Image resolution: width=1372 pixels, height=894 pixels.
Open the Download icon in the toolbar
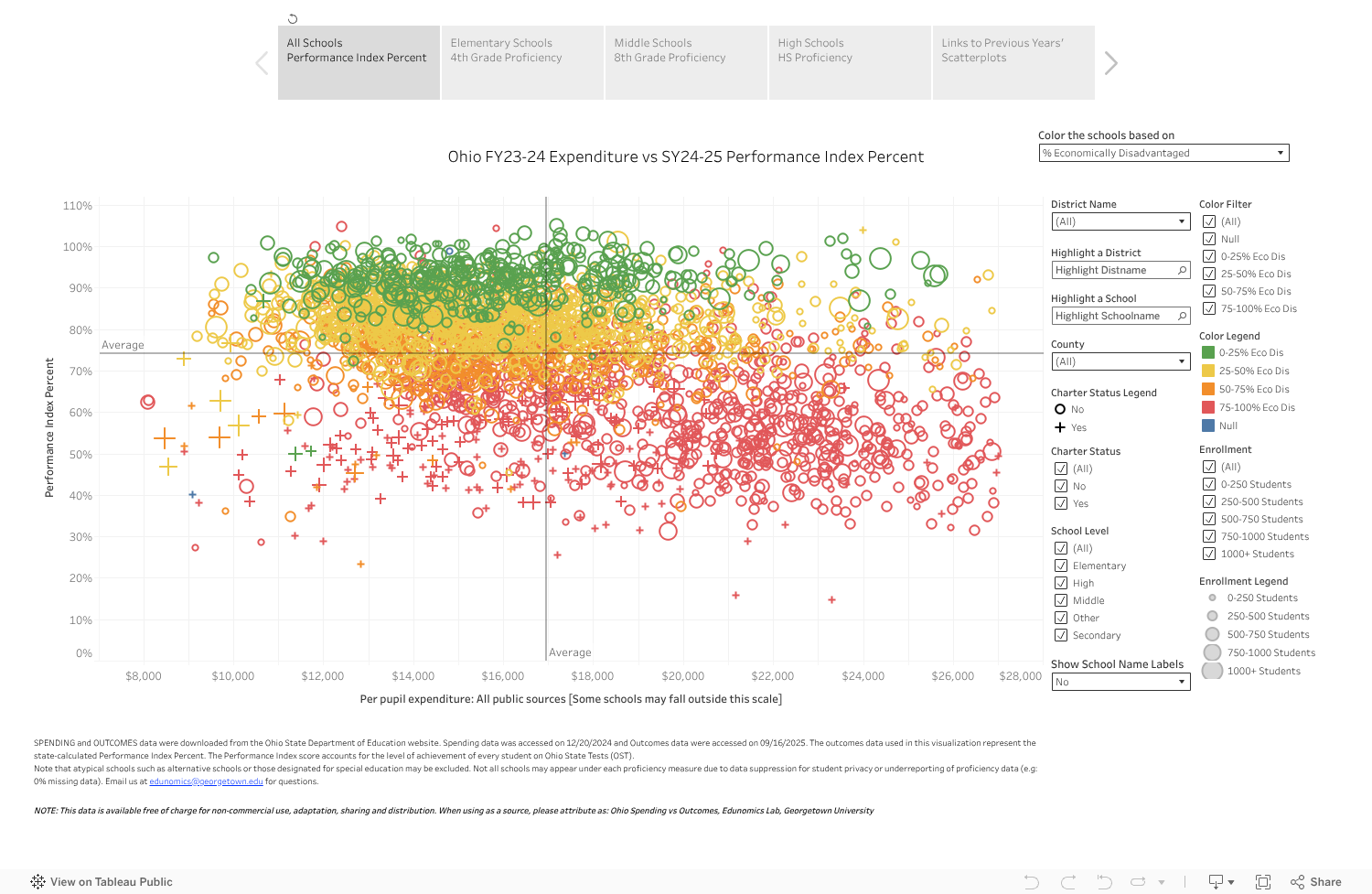point(1217,881)
